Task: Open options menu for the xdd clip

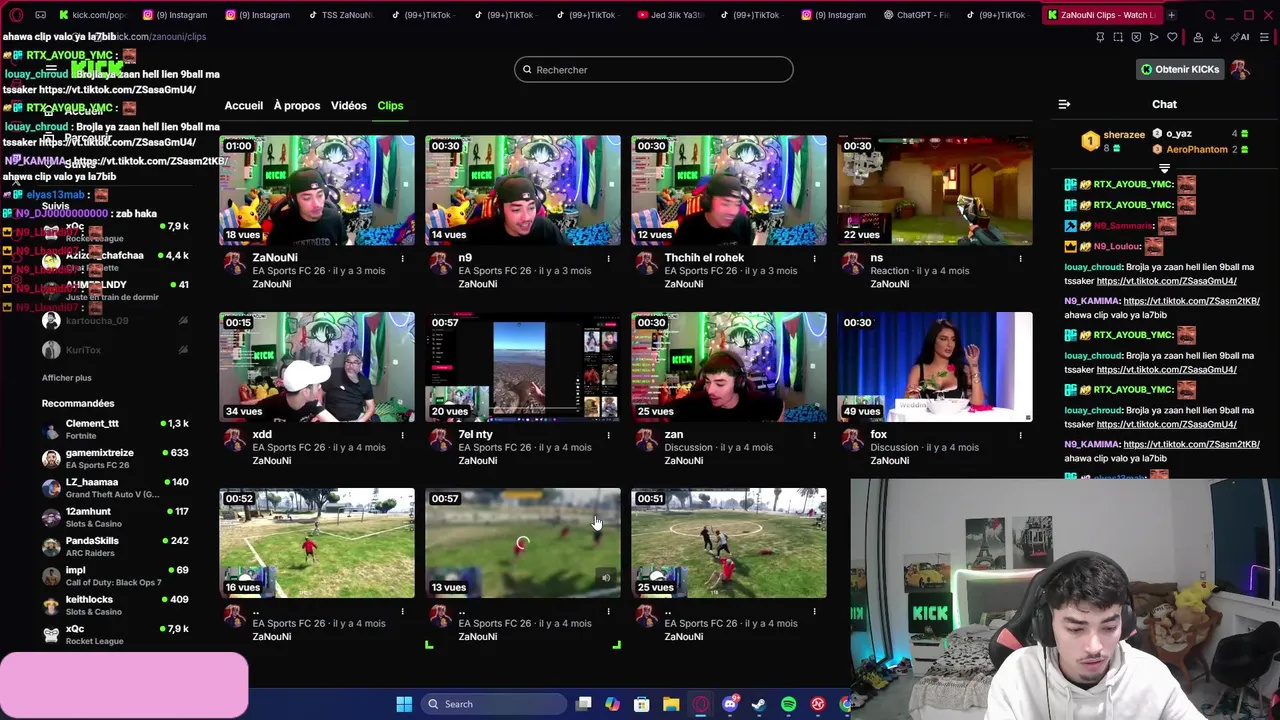Action: 402,435
